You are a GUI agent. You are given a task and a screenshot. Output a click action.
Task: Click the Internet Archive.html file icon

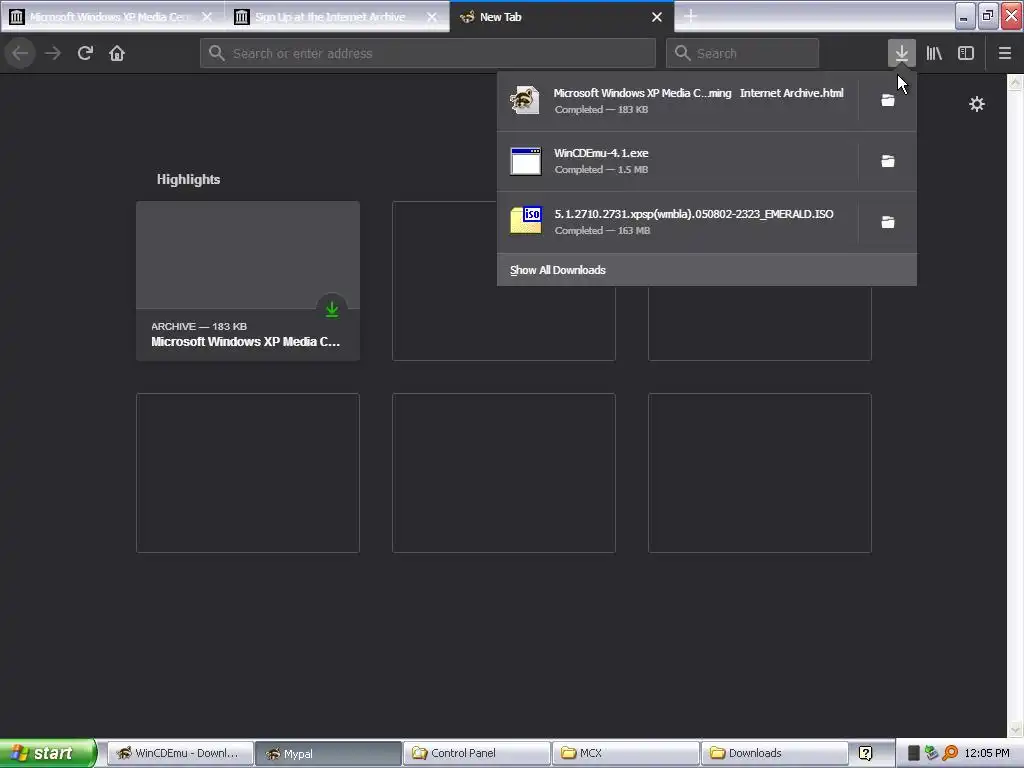coord(525,100)
